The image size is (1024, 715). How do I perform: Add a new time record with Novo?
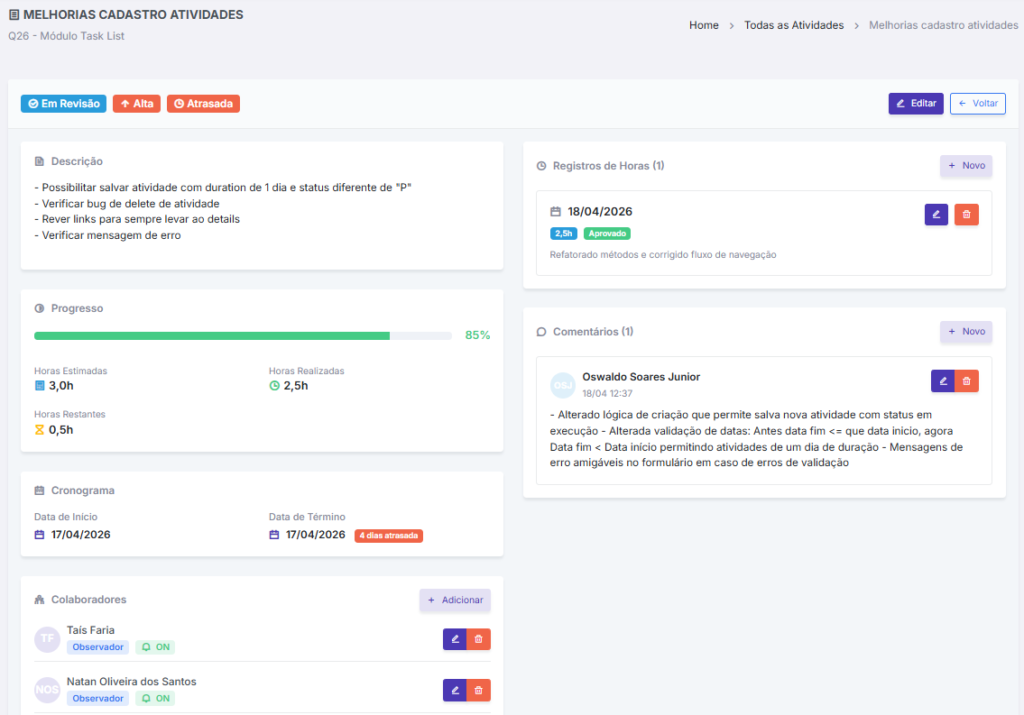click(x=965, y=165)
